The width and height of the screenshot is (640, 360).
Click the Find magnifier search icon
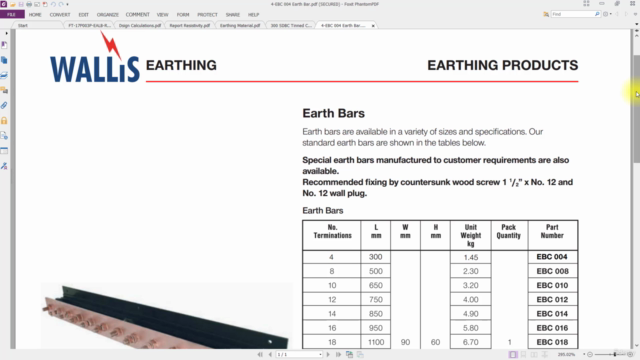[x=597, y=14]
